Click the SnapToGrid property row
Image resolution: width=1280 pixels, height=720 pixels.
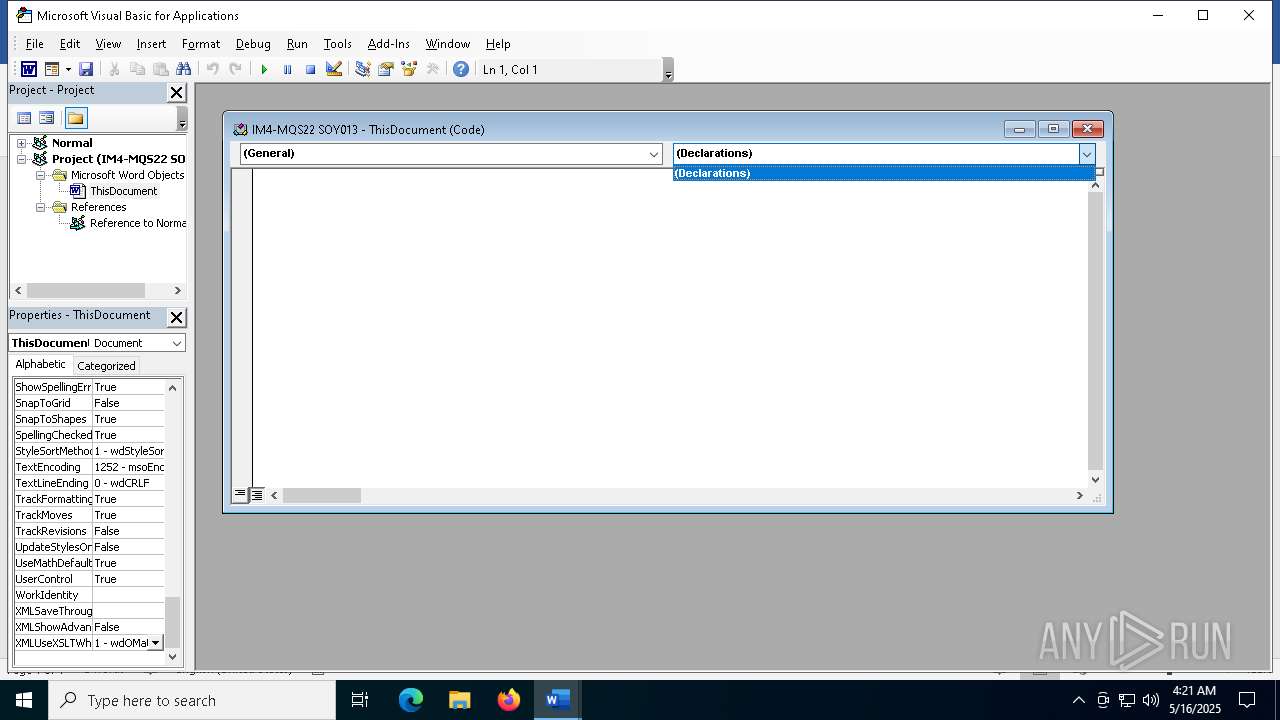(88, 403)
